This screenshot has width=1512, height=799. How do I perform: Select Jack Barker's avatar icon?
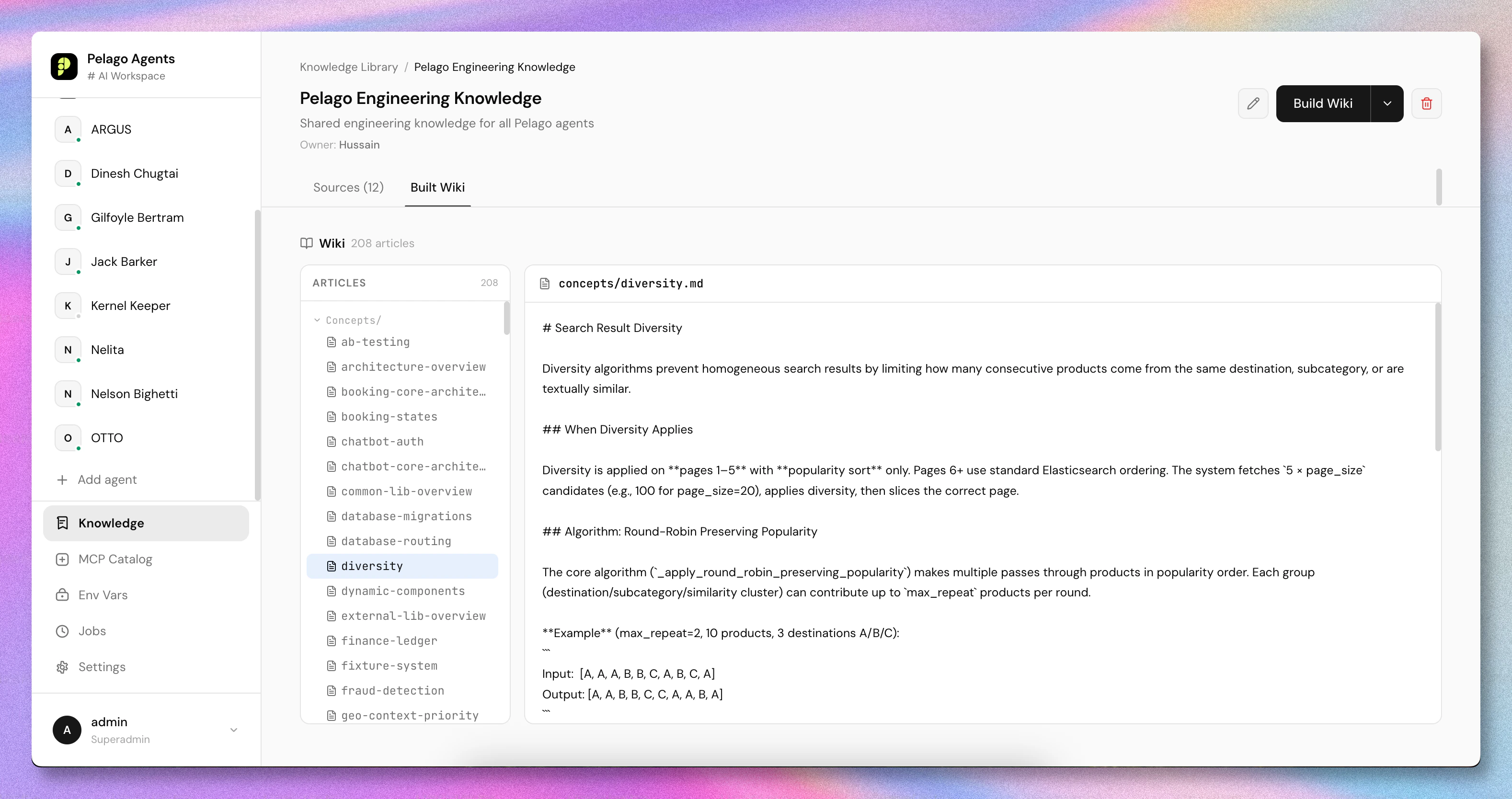68,261
